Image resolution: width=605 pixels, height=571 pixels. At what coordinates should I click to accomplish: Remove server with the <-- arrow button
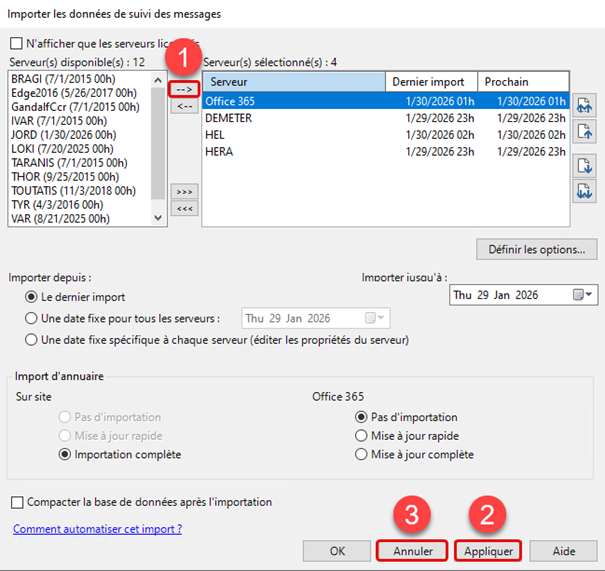184,107
